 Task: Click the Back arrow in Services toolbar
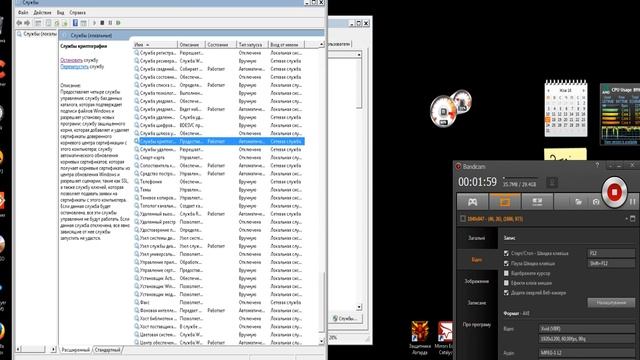pyautogui.click(x=19, y=23)
